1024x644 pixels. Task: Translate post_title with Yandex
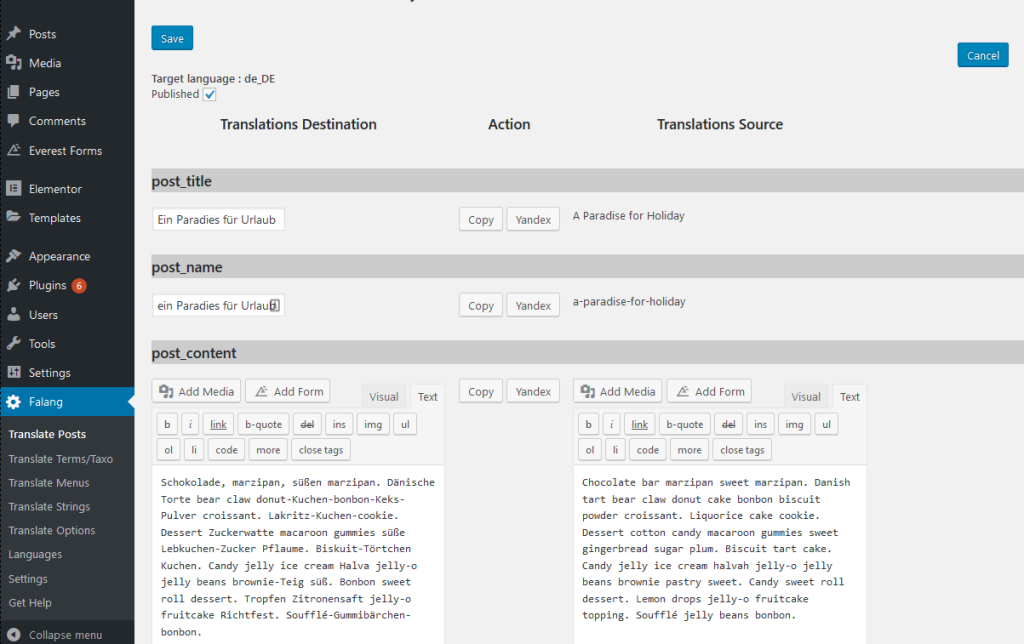point(532,219)
